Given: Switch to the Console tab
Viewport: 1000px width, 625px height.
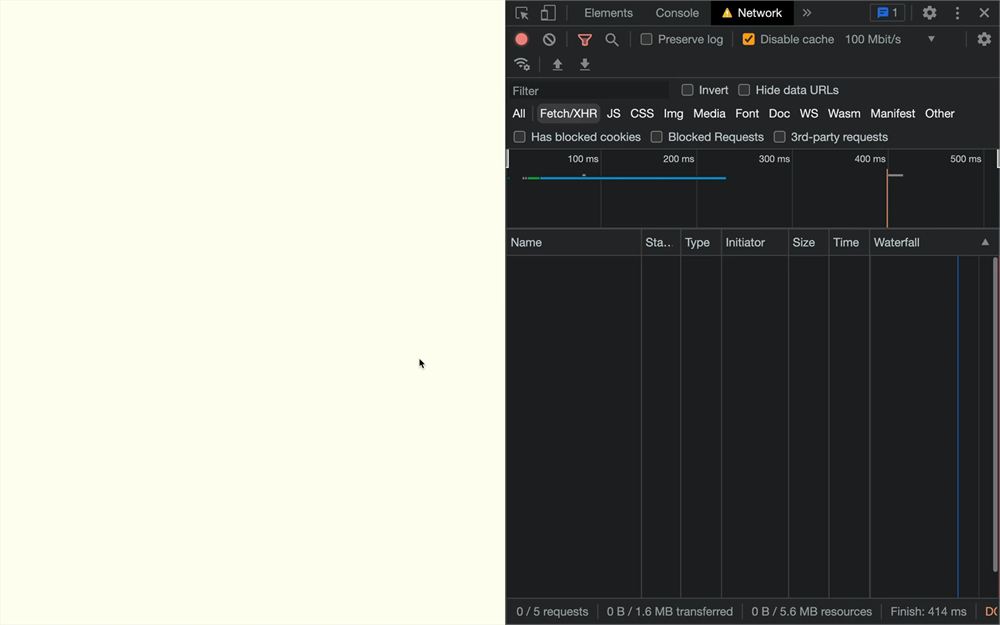Looking at the screenshot, I should (677, 13).
